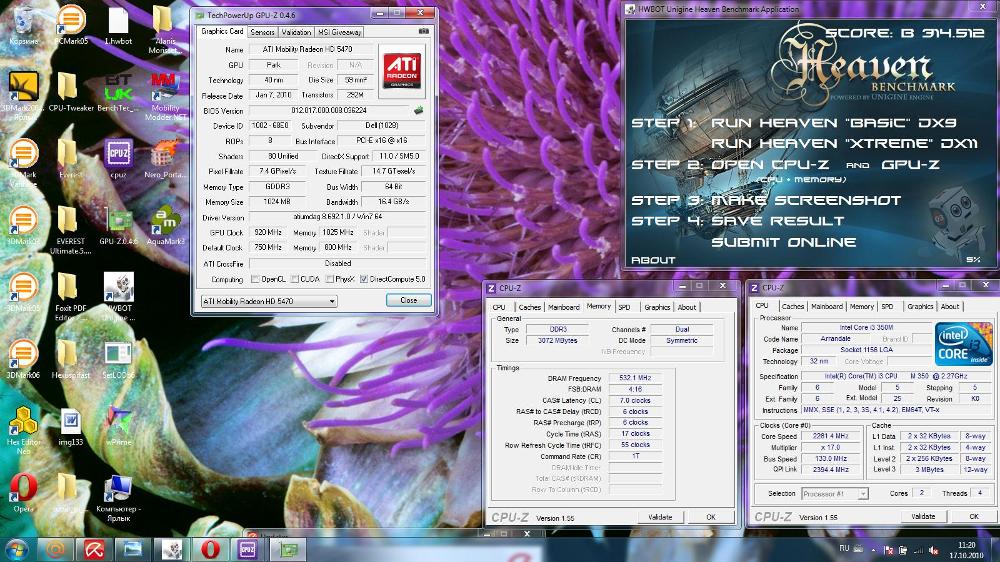Viewport: 1000px width, 562px height.
Task: Click ABOUT in Heaven benchmark window
Action: [x=653, y=260]
